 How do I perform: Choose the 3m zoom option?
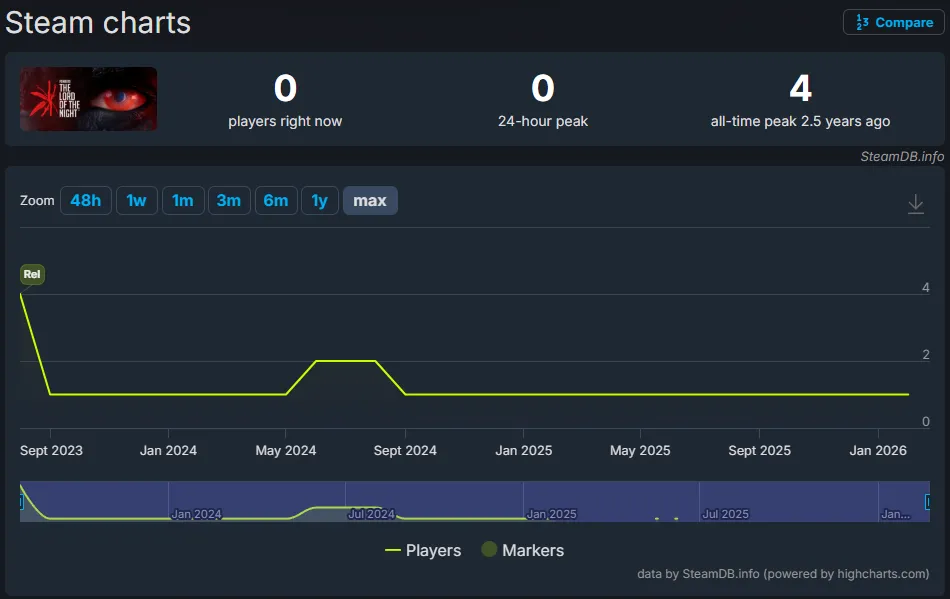tap(228, 201)
